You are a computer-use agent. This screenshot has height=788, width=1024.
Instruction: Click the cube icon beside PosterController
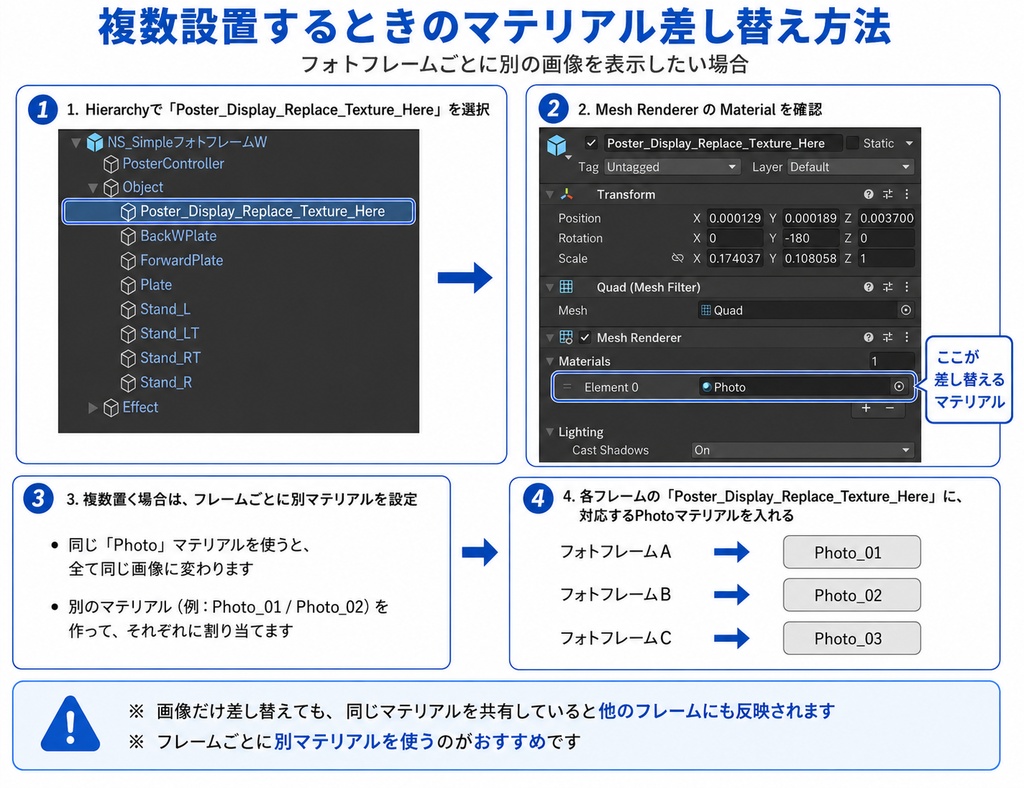pyautogui.click(x=111, y=165)
